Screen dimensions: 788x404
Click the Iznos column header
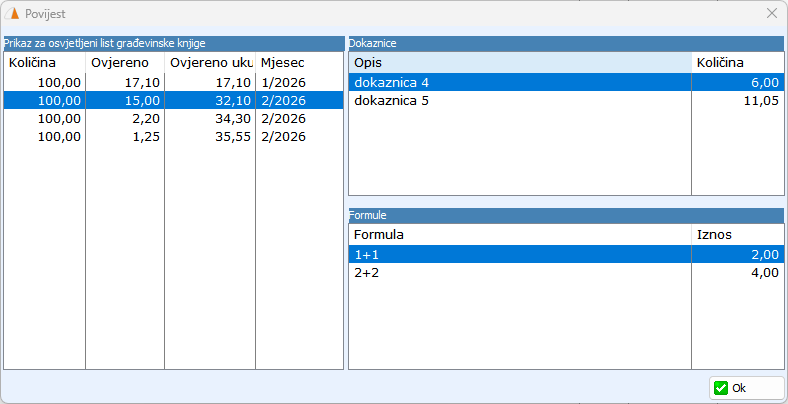737,234
